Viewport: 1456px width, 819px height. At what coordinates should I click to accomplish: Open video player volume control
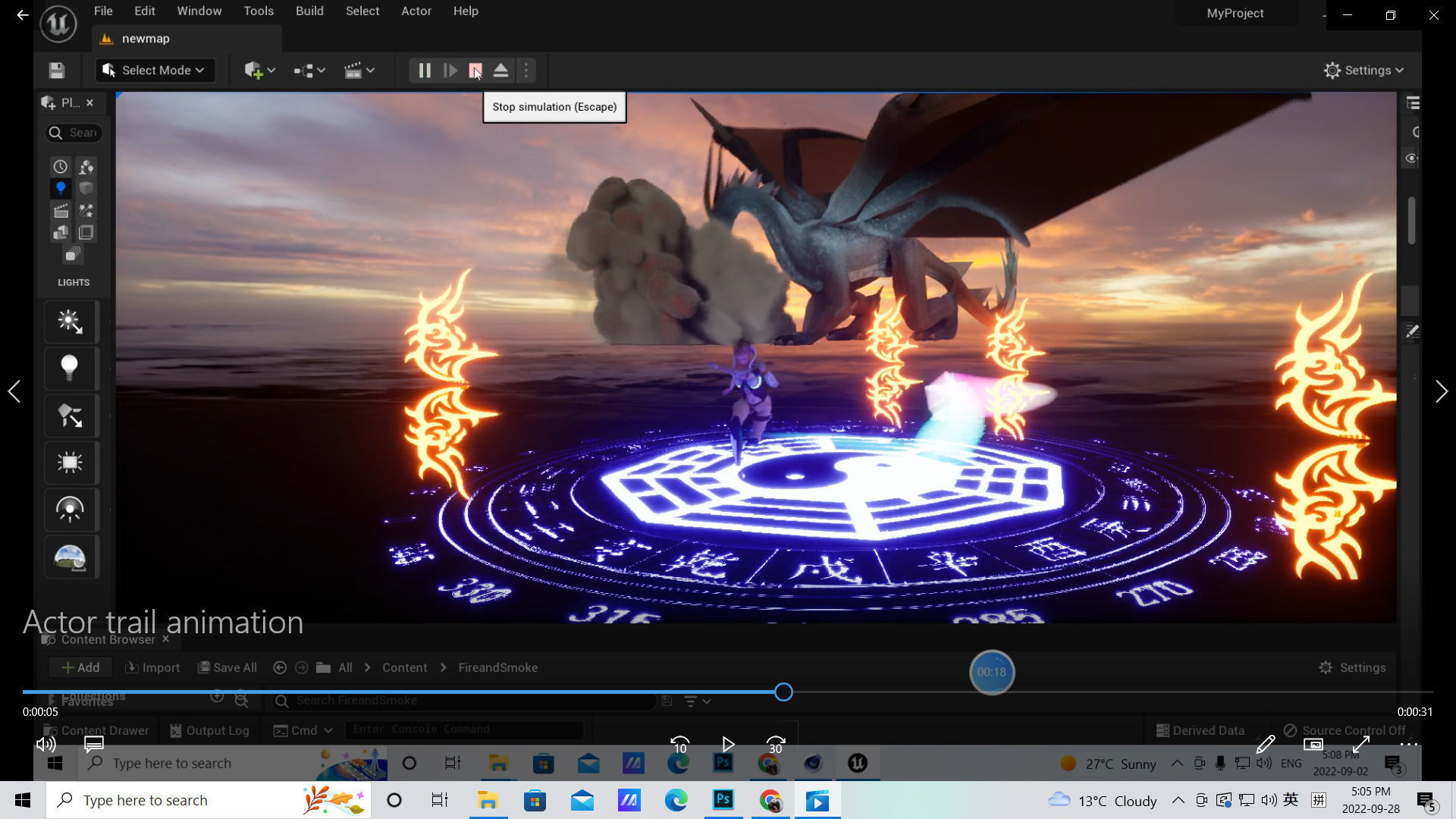pyautogui.click(x=46, y=745)
